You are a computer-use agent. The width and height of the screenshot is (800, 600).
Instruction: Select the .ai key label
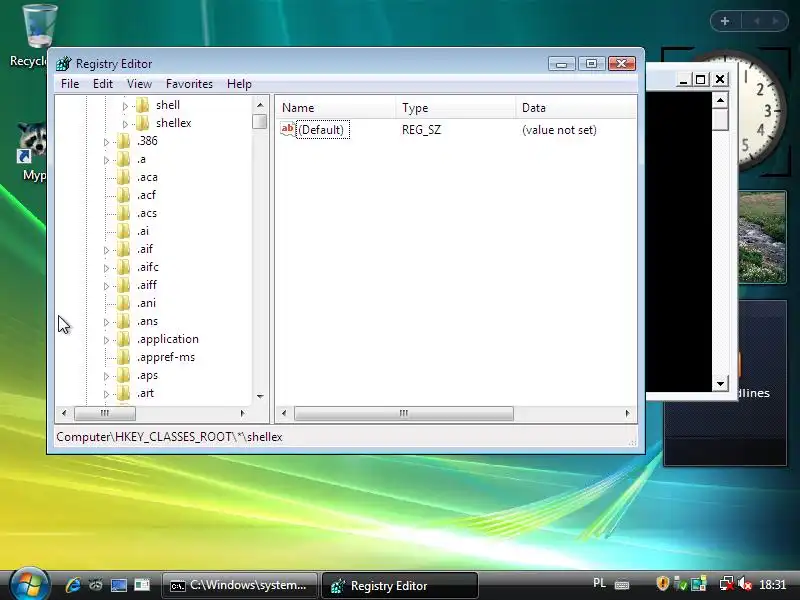(x=143, y=231)
